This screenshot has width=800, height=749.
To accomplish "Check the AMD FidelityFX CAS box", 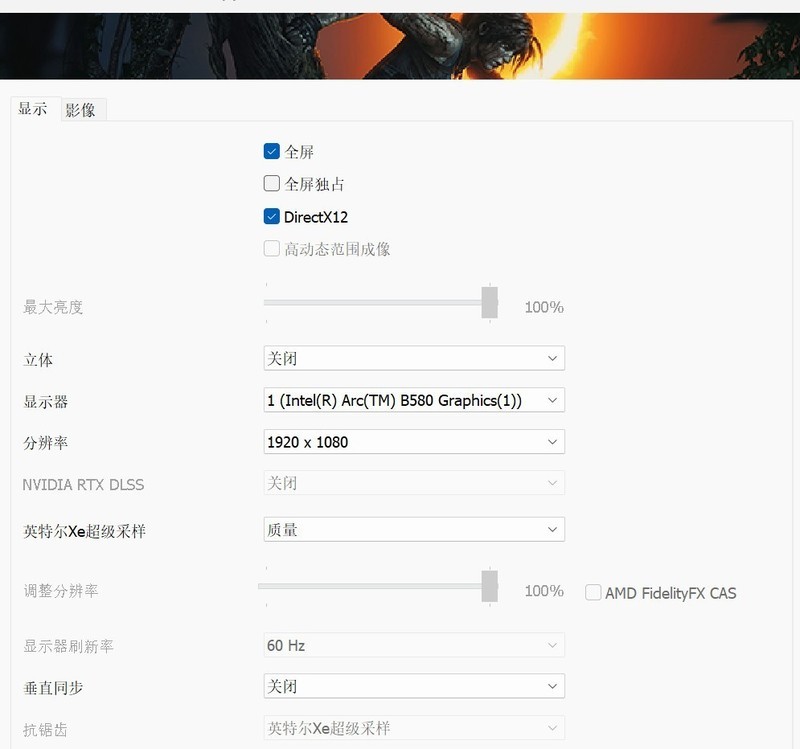I will 592,593.
